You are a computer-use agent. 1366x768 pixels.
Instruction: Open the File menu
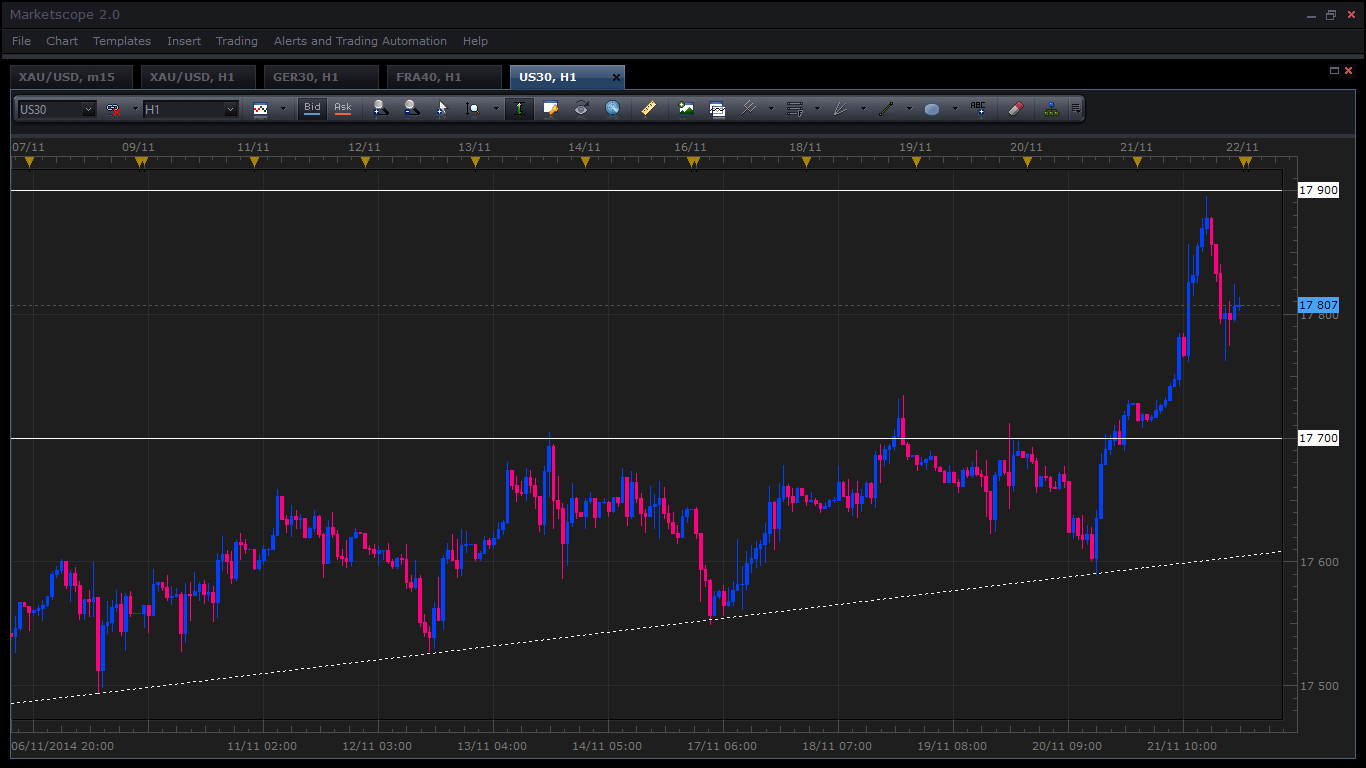pyautogui.click(x=21, y=41)
